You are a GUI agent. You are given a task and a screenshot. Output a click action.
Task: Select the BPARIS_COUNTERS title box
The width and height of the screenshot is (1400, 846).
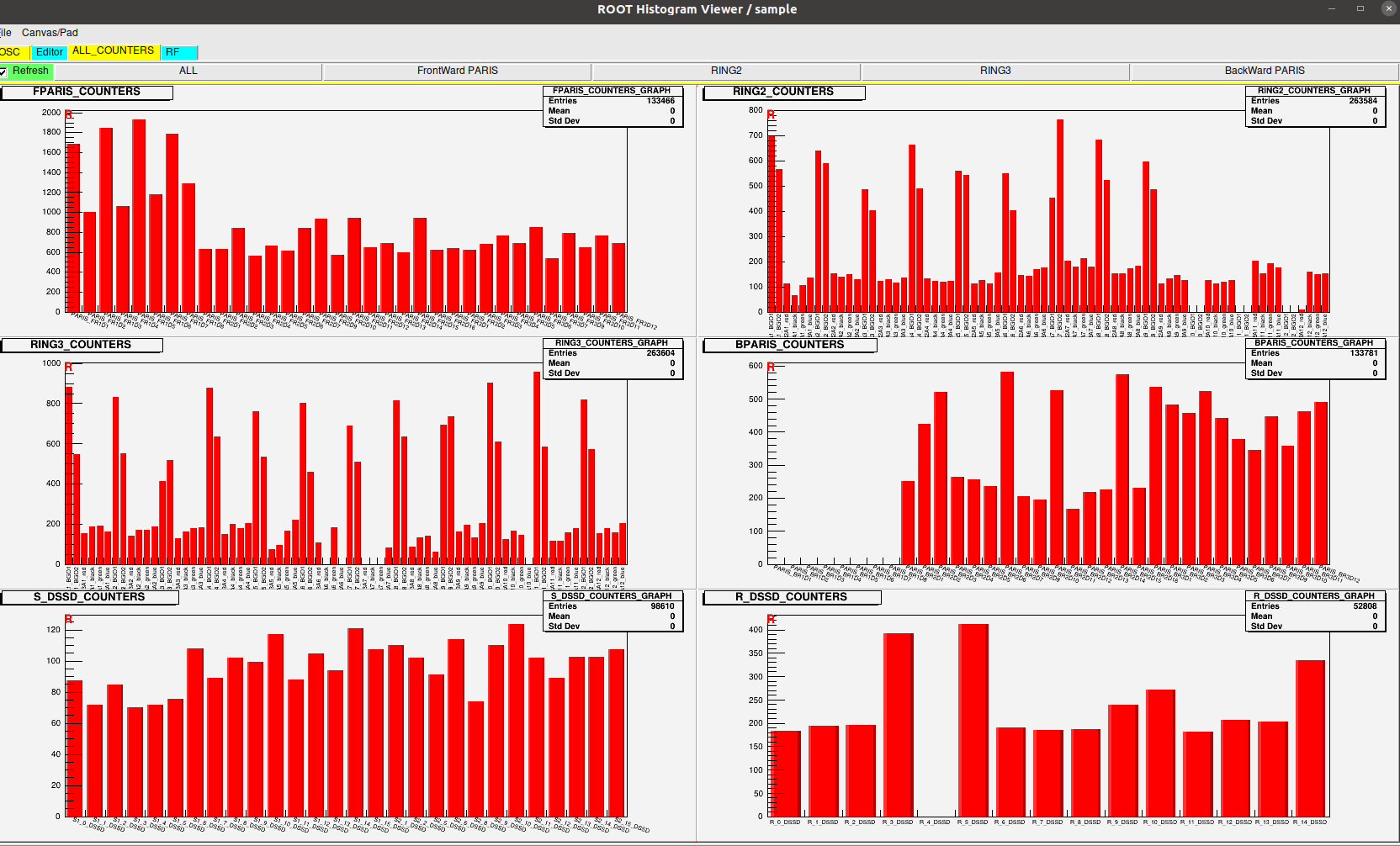point(789,345)
